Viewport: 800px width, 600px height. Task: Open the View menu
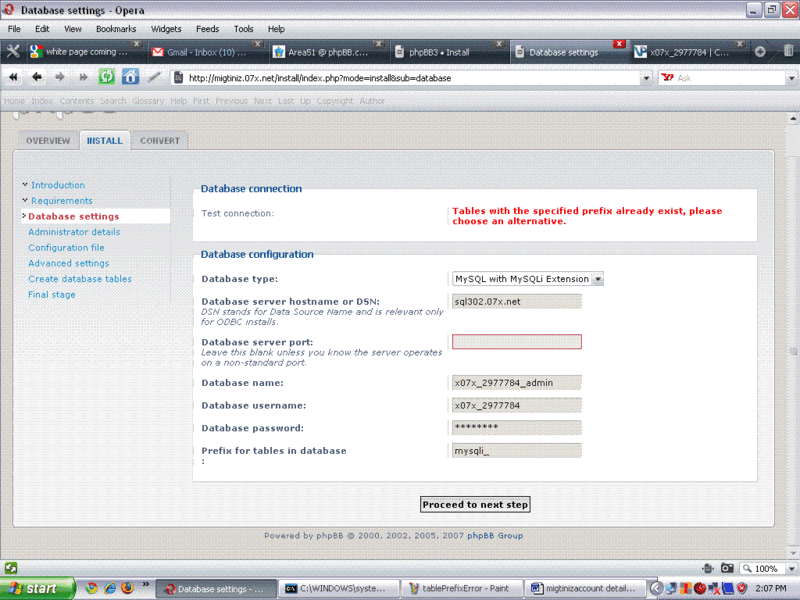point(72,29)
